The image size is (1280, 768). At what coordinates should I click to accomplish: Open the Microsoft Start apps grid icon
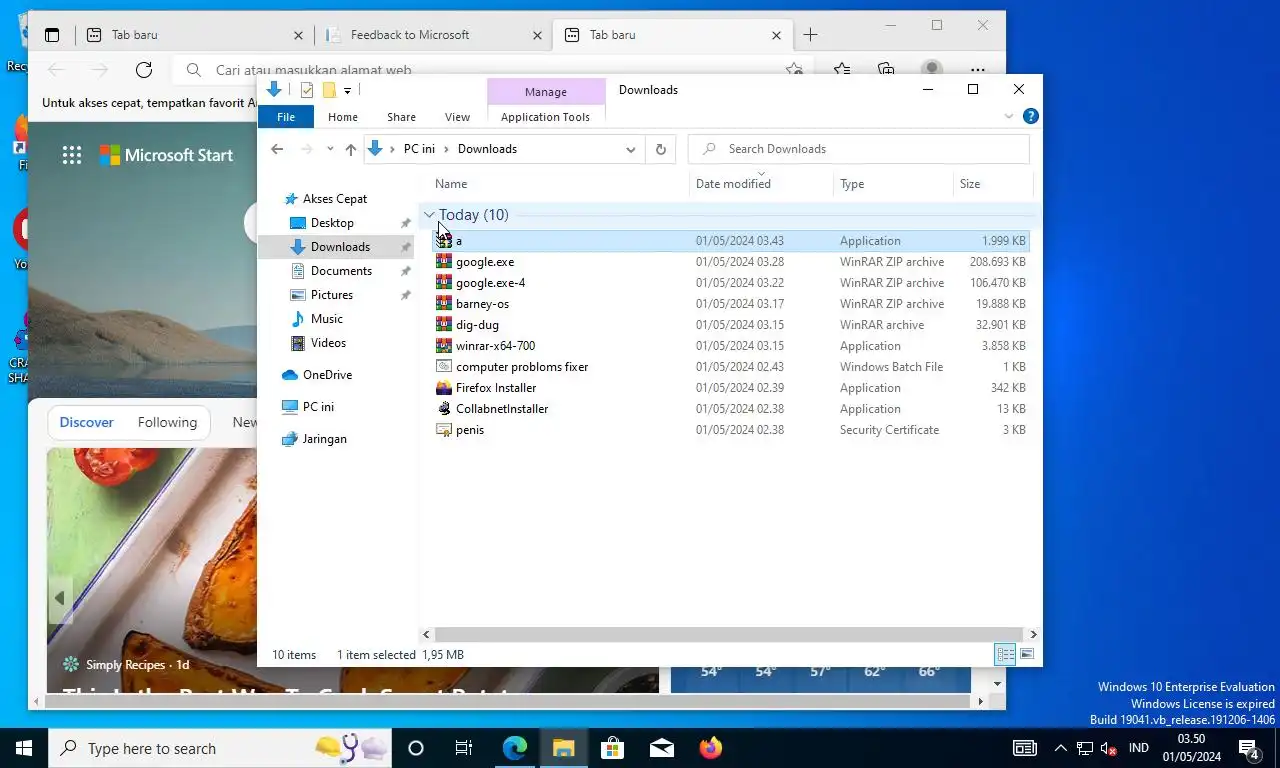pyautogui.click(x=72, y=155)
